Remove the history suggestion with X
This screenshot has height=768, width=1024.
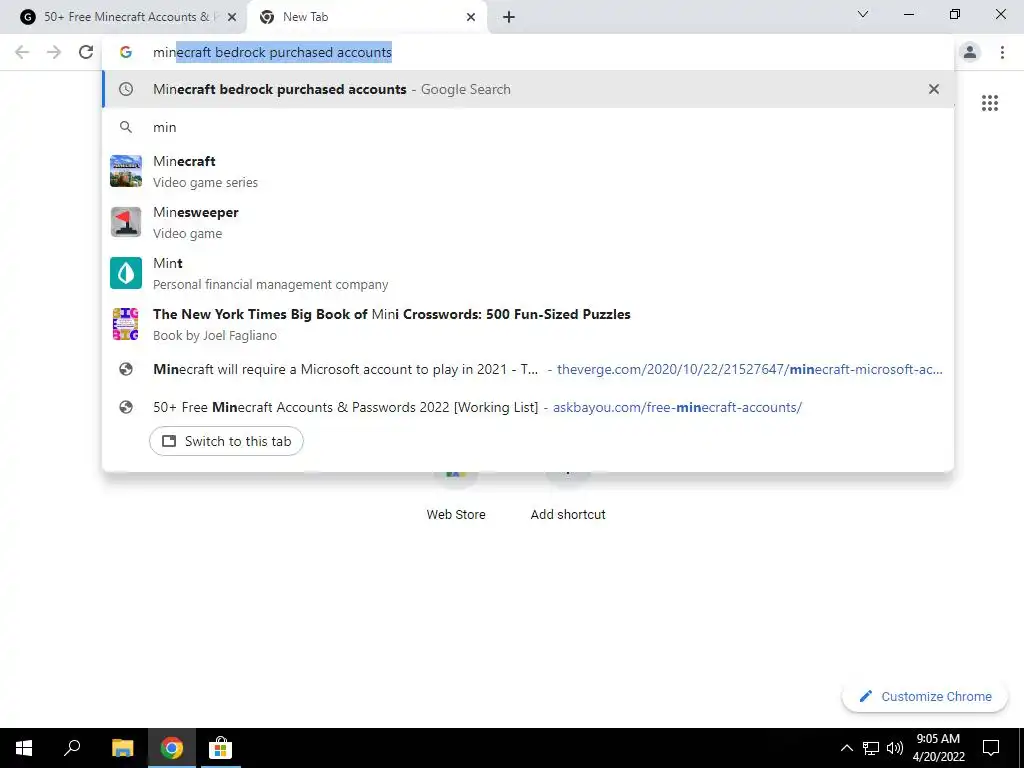pyautogui.click(x=934, y=89)
